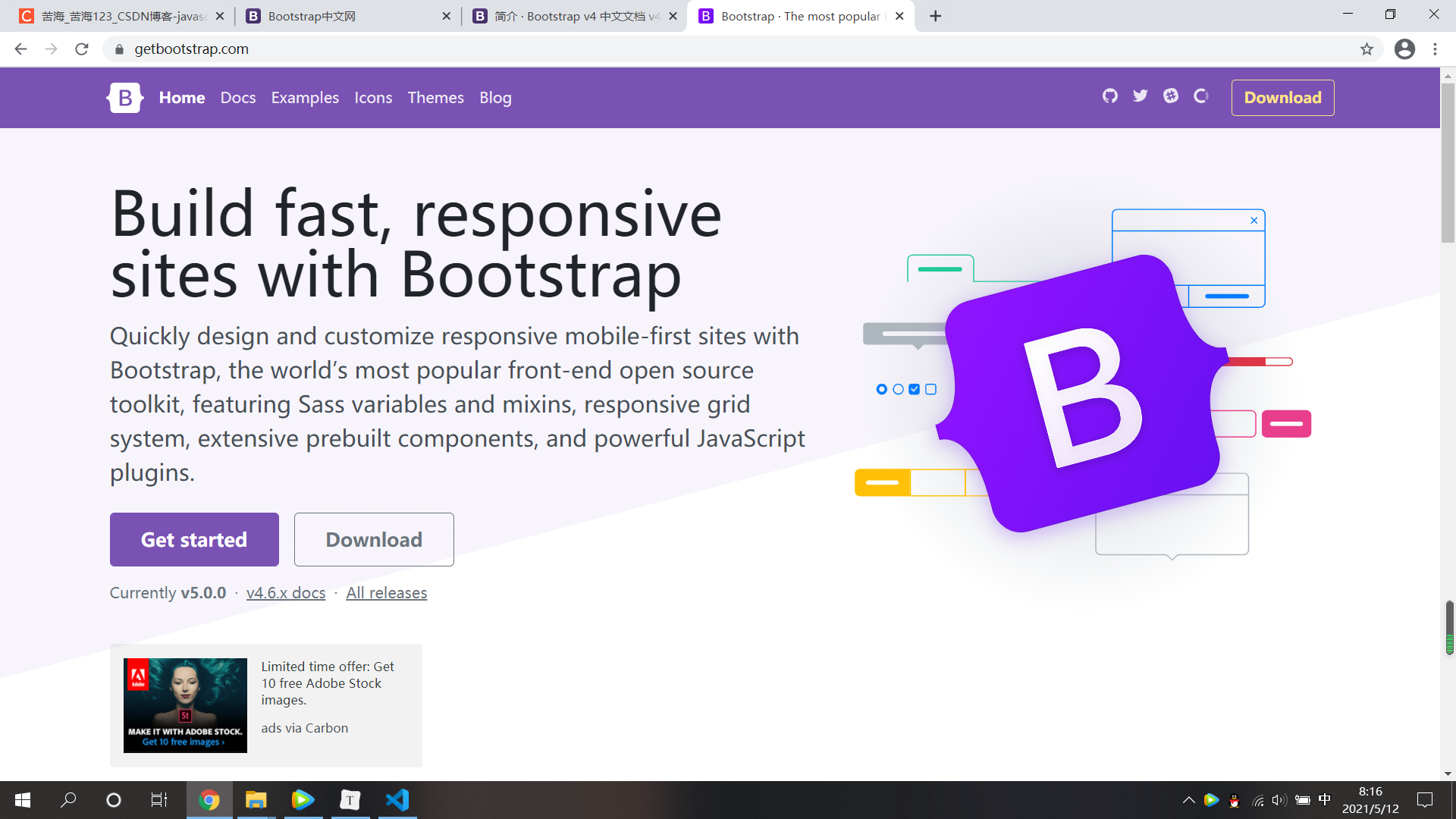Click the Bootstrap B logo in navbar

click(x=125, y=98)
